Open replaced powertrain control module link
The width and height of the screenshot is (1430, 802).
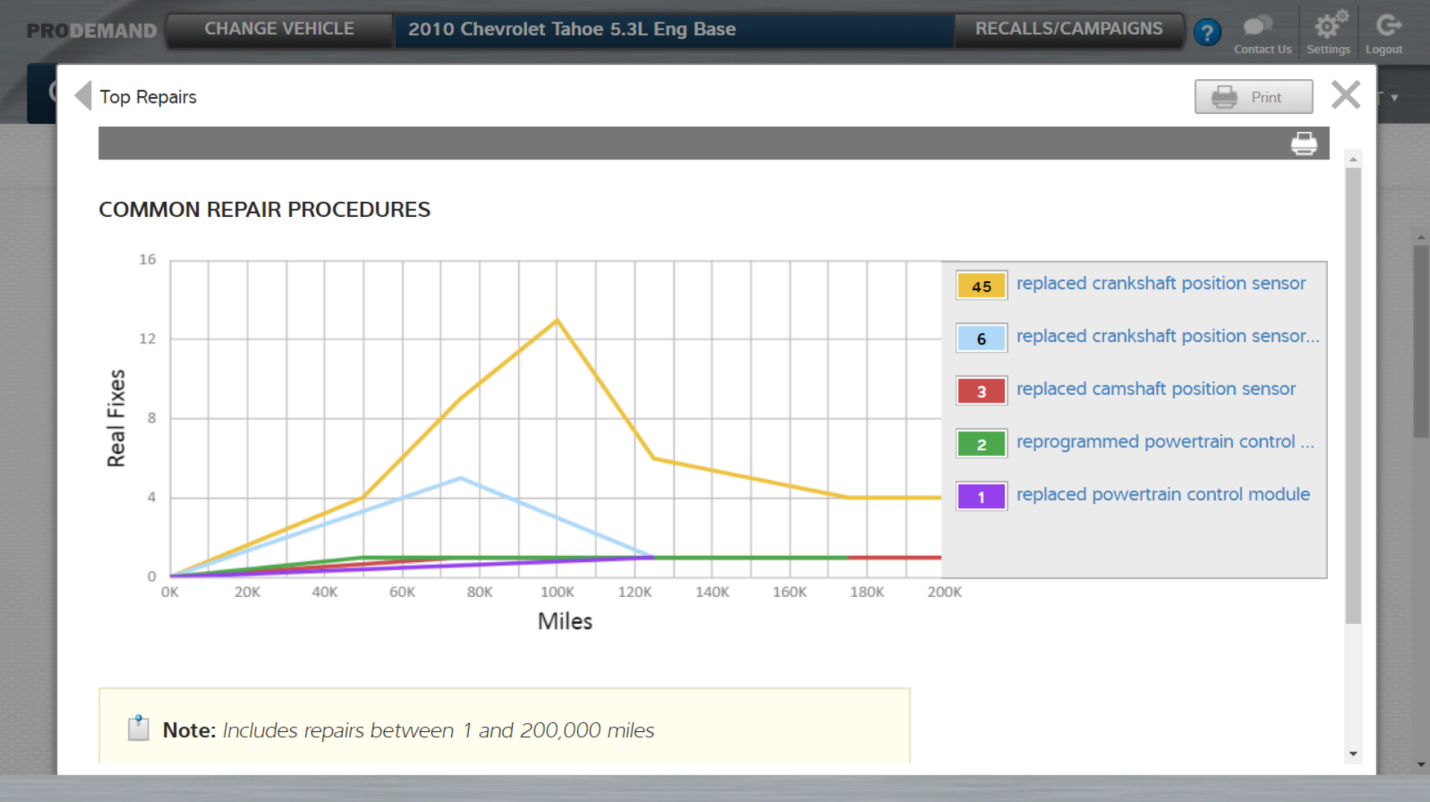1162,495
